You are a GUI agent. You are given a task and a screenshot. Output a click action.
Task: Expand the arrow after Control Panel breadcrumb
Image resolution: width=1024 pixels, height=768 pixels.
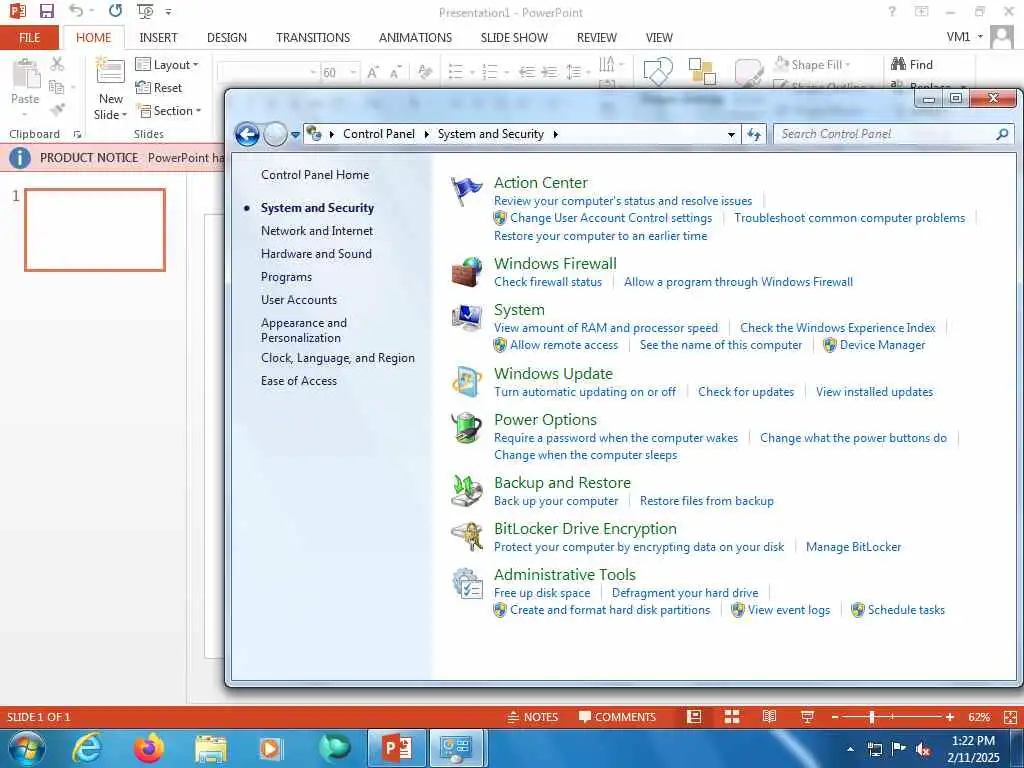[426, 134]
